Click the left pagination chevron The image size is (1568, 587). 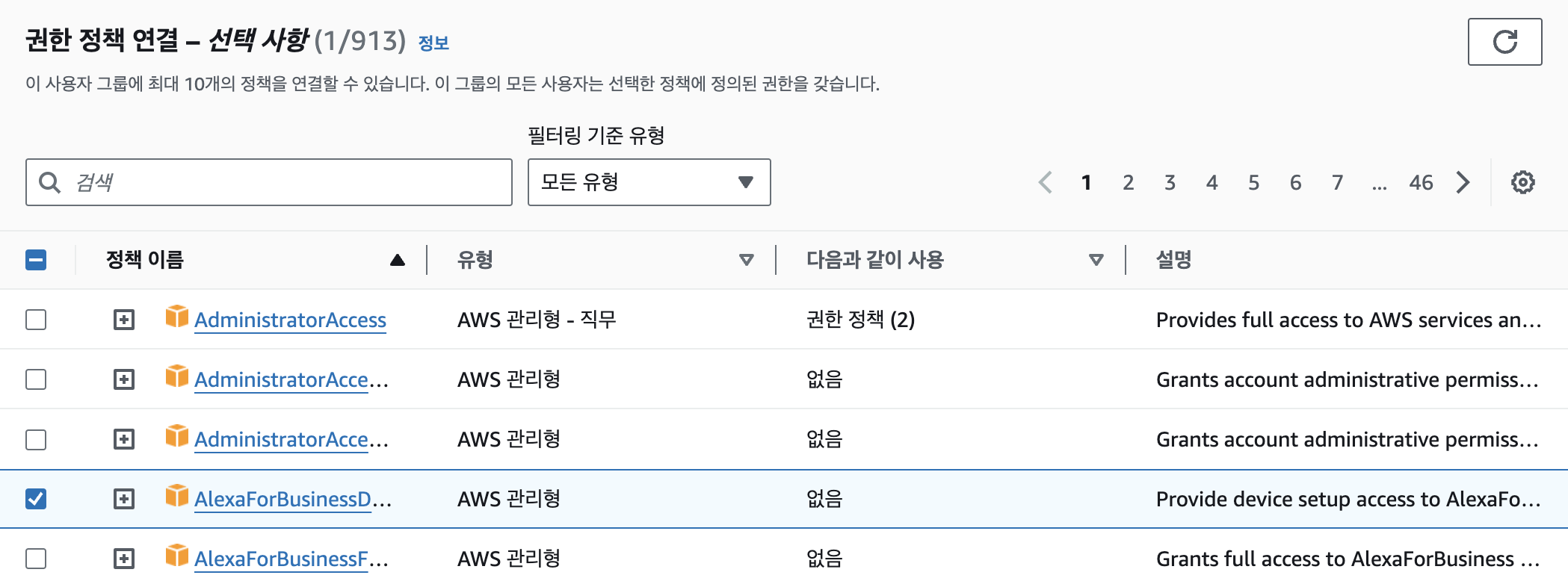coord(1047,182)
